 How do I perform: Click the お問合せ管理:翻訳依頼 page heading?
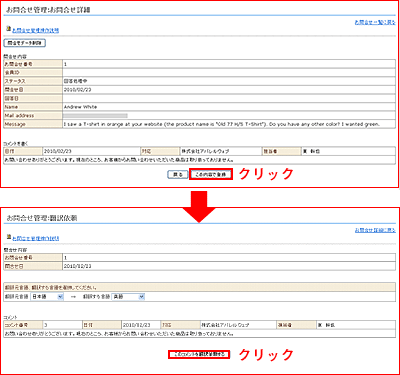(x=42, y=218)
